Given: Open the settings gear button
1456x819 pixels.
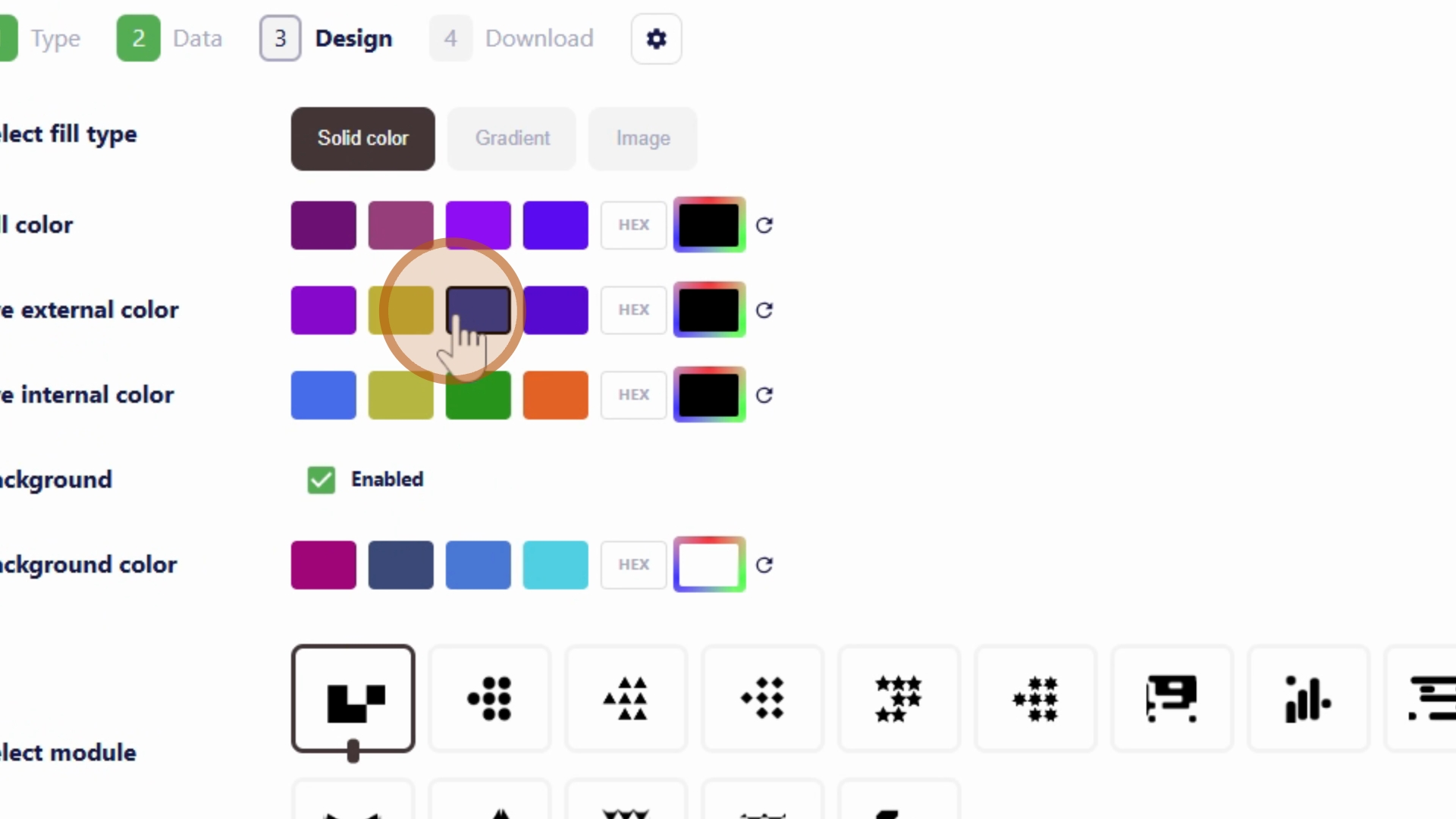Looking at the screenshot, I should point(656,39).
